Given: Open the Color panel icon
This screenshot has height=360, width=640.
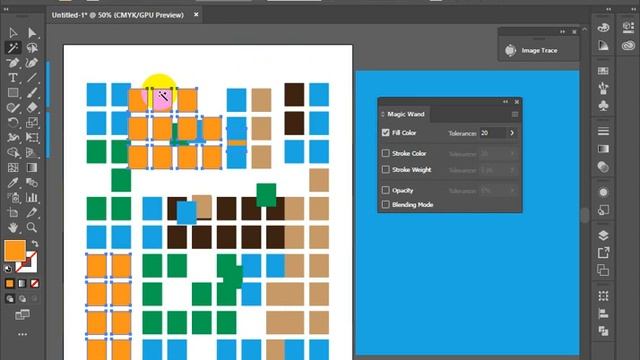Looking at the screenshot, I should click(603, 28).
